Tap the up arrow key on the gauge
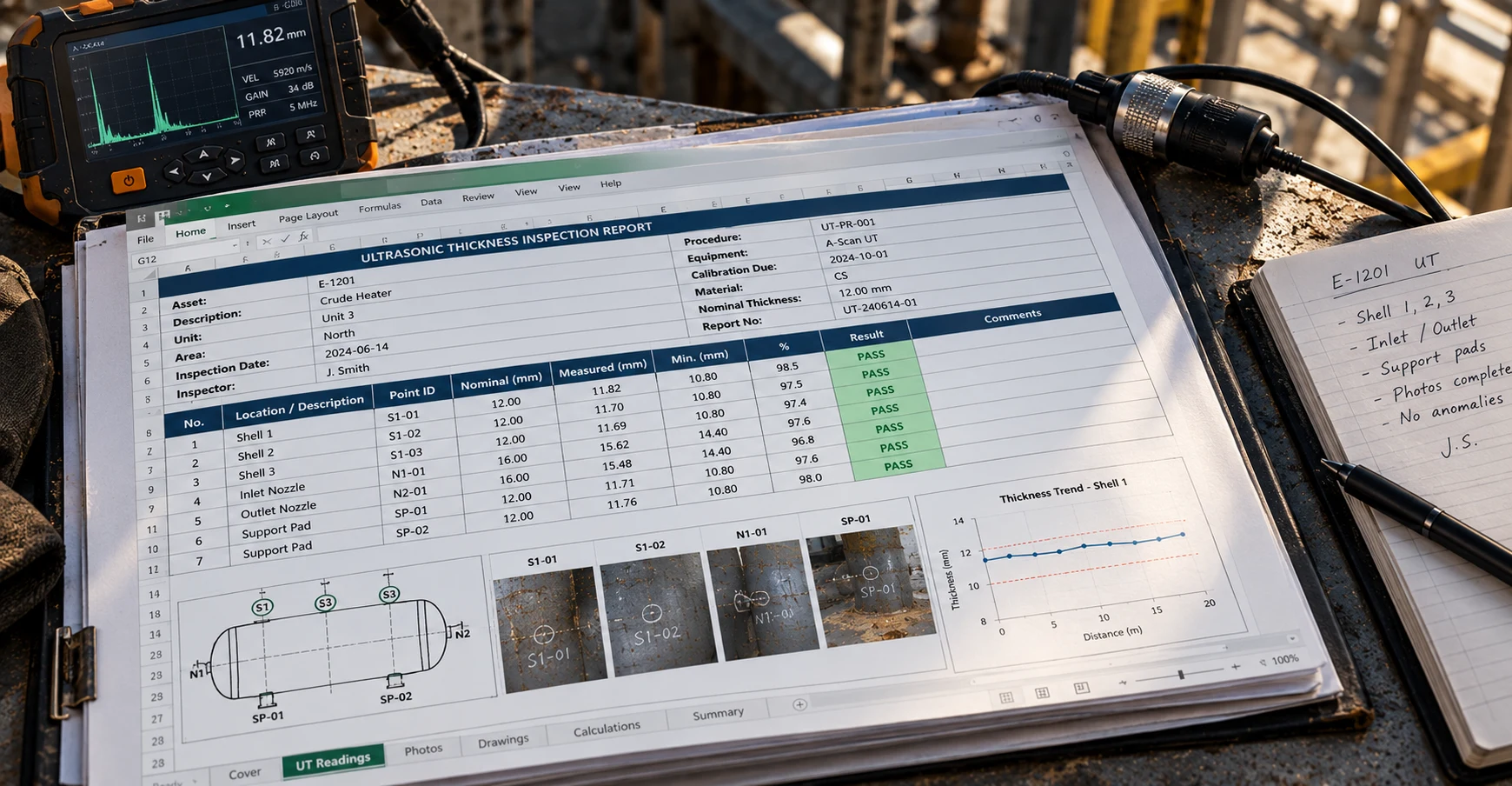The height and width of the screenshot is (786, 1512). (204, 155)
